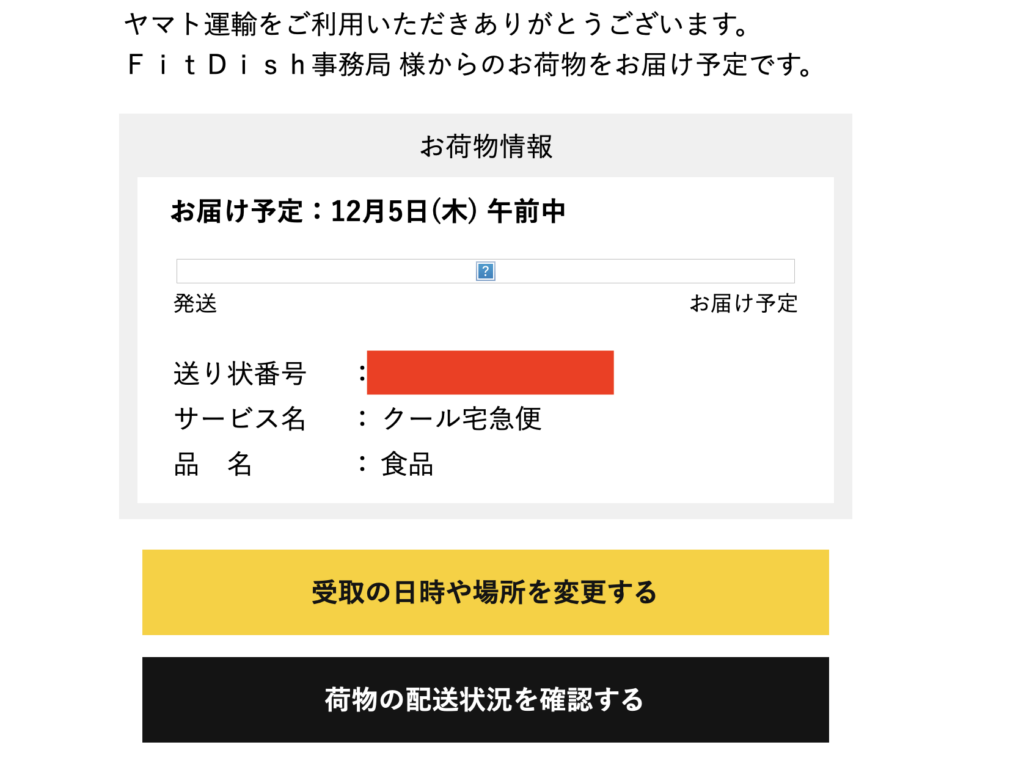Click the 品 名 label

213,465
